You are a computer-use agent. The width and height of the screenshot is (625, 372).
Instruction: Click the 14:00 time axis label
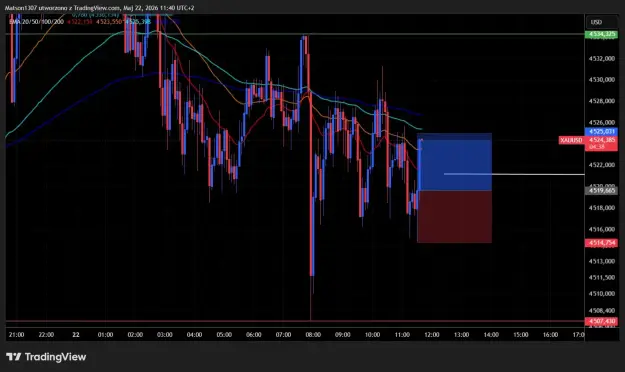pyautogui.click(x=491, y=335)
